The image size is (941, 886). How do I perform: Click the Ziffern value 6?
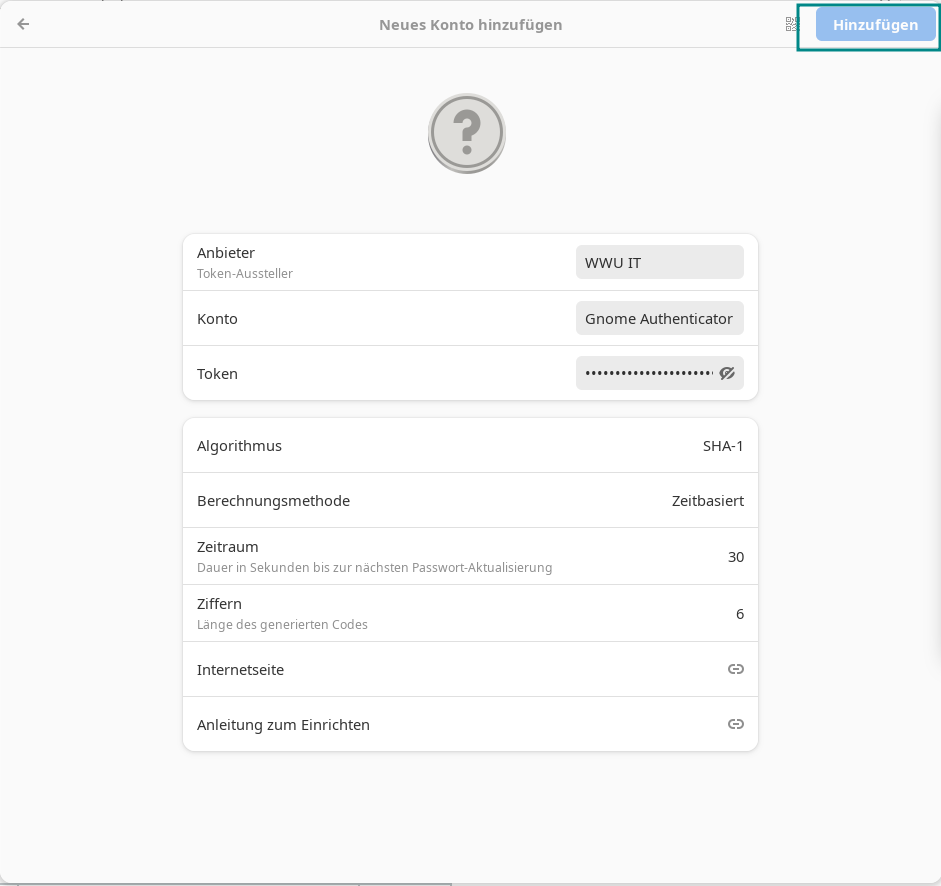[x=739, y=614]
